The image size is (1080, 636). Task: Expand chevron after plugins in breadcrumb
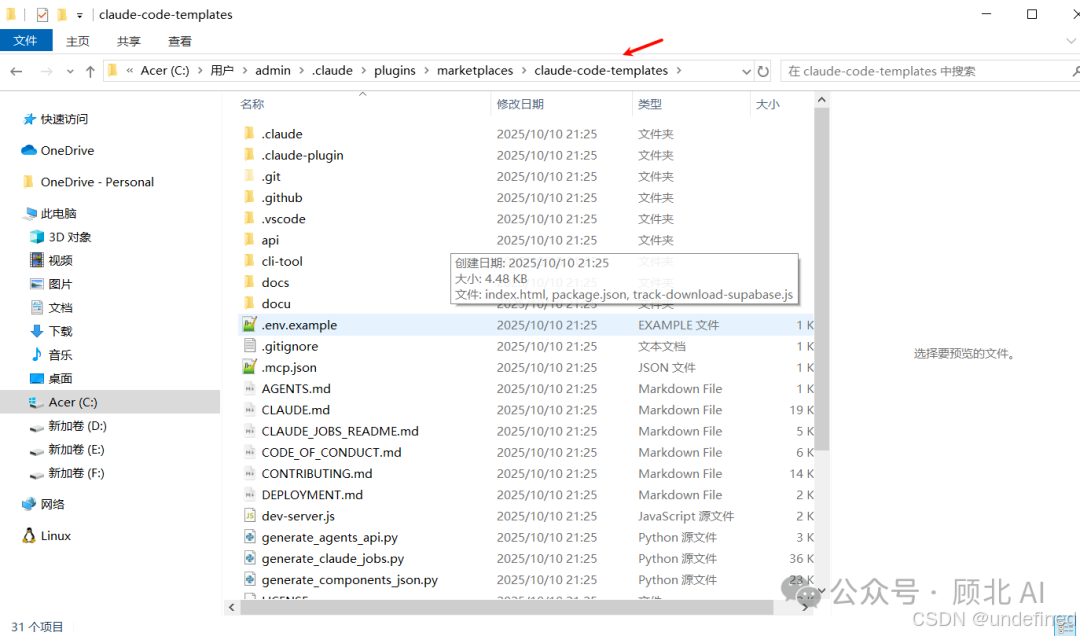click(x=426, y=70)
